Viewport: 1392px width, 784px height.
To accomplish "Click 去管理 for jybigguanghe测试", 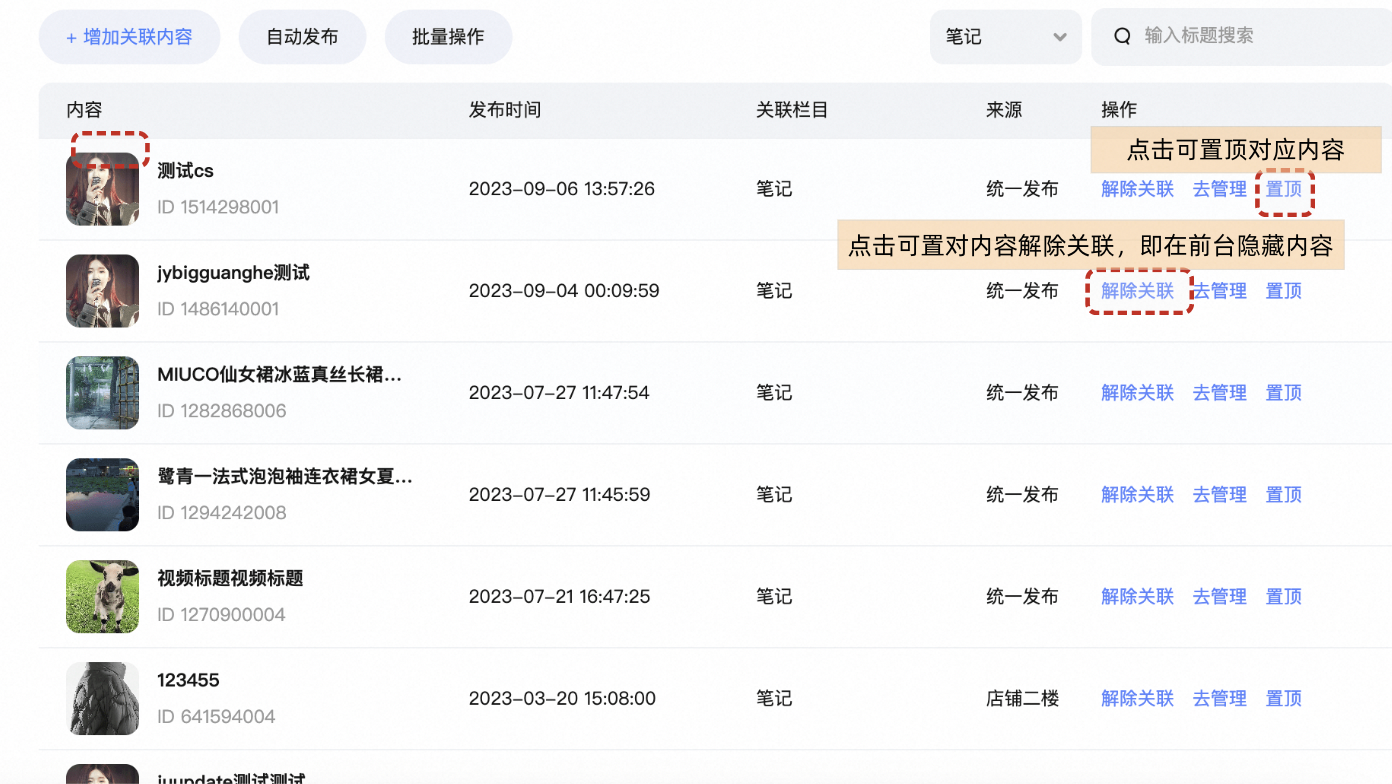I will (x=1220, y=291).
